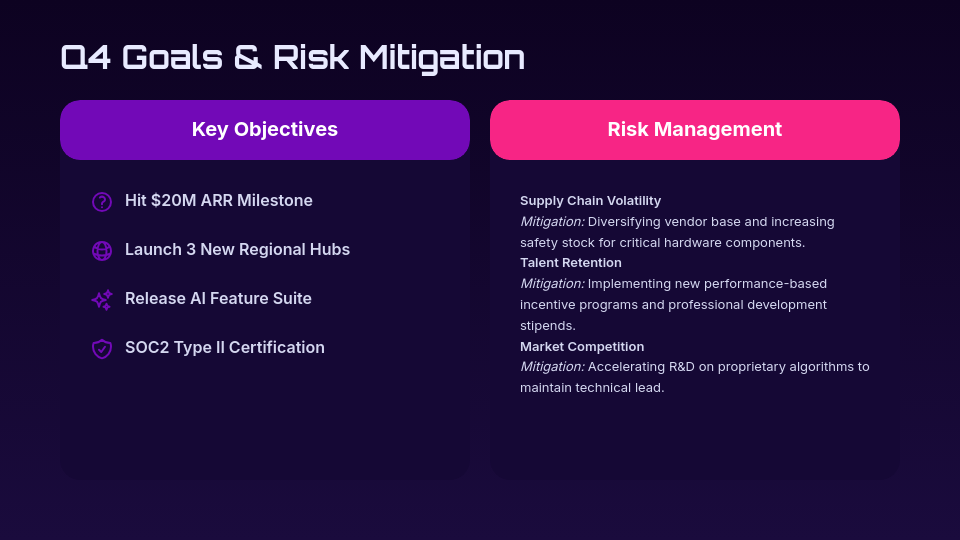Select the Market Competition heading
Screen dimensions: 960x540
point(582,347)
